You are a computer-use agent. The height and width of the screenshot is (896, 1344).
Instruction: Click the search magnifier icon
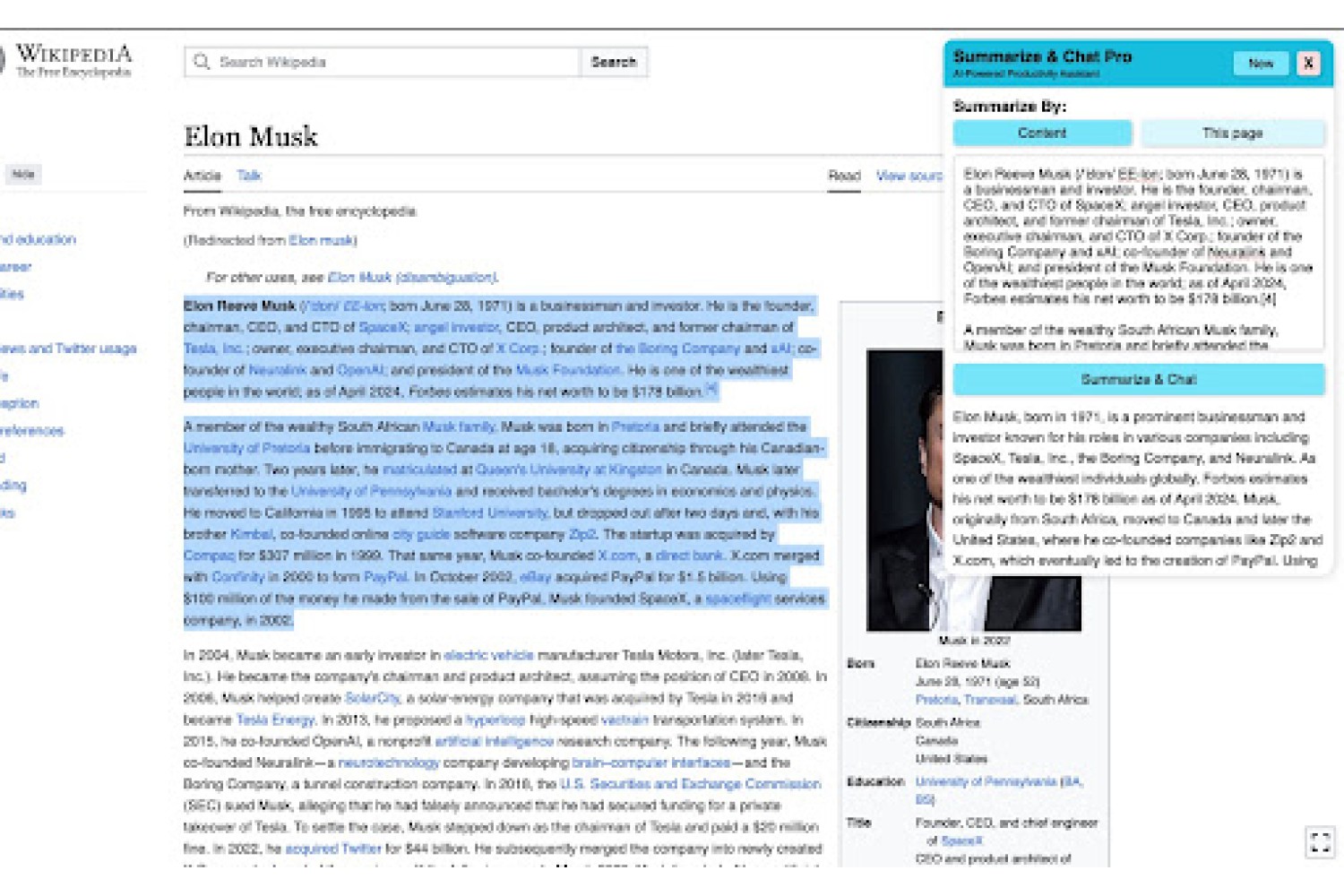tap(202, 62)
